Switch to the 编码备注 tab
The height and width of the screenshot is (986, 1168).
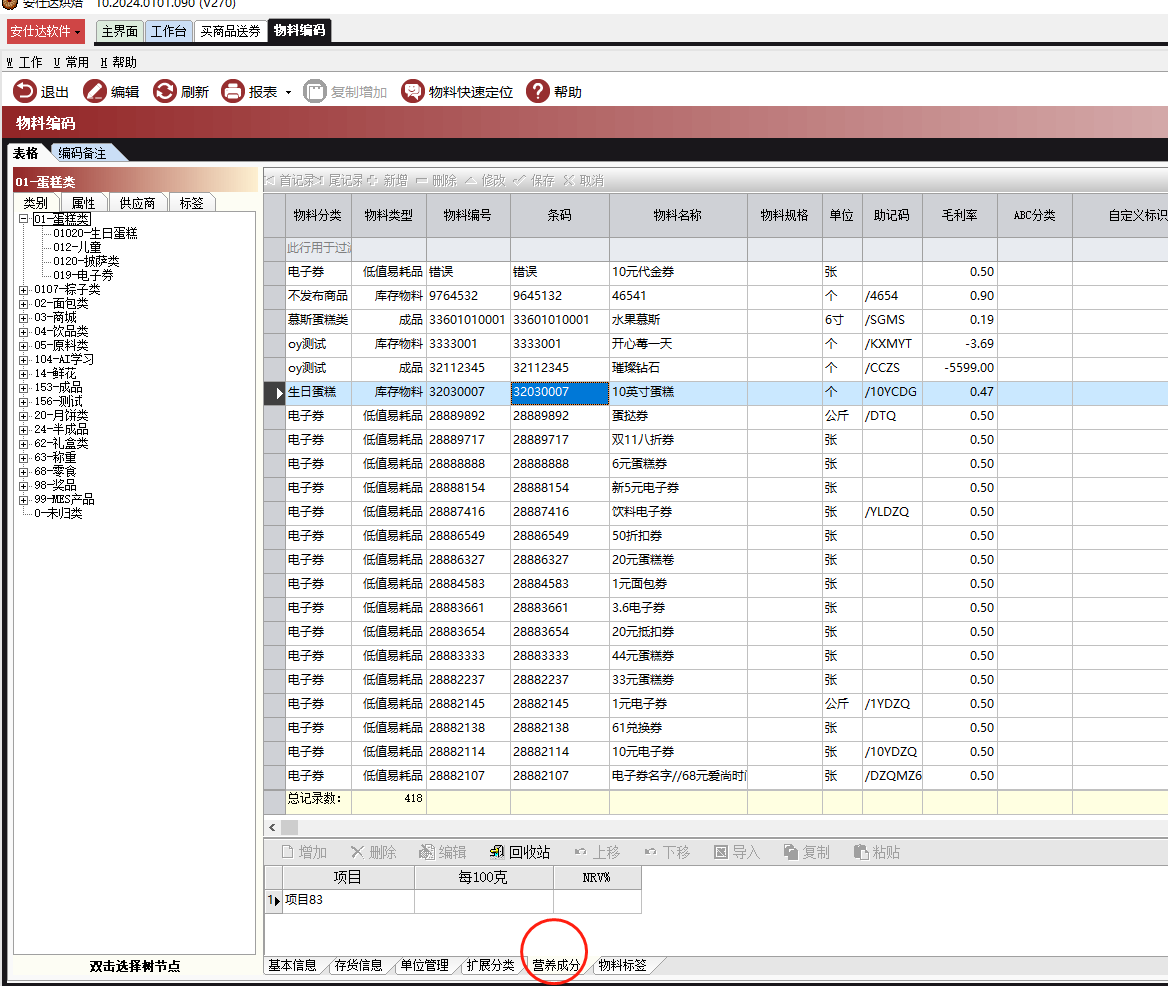83,153
